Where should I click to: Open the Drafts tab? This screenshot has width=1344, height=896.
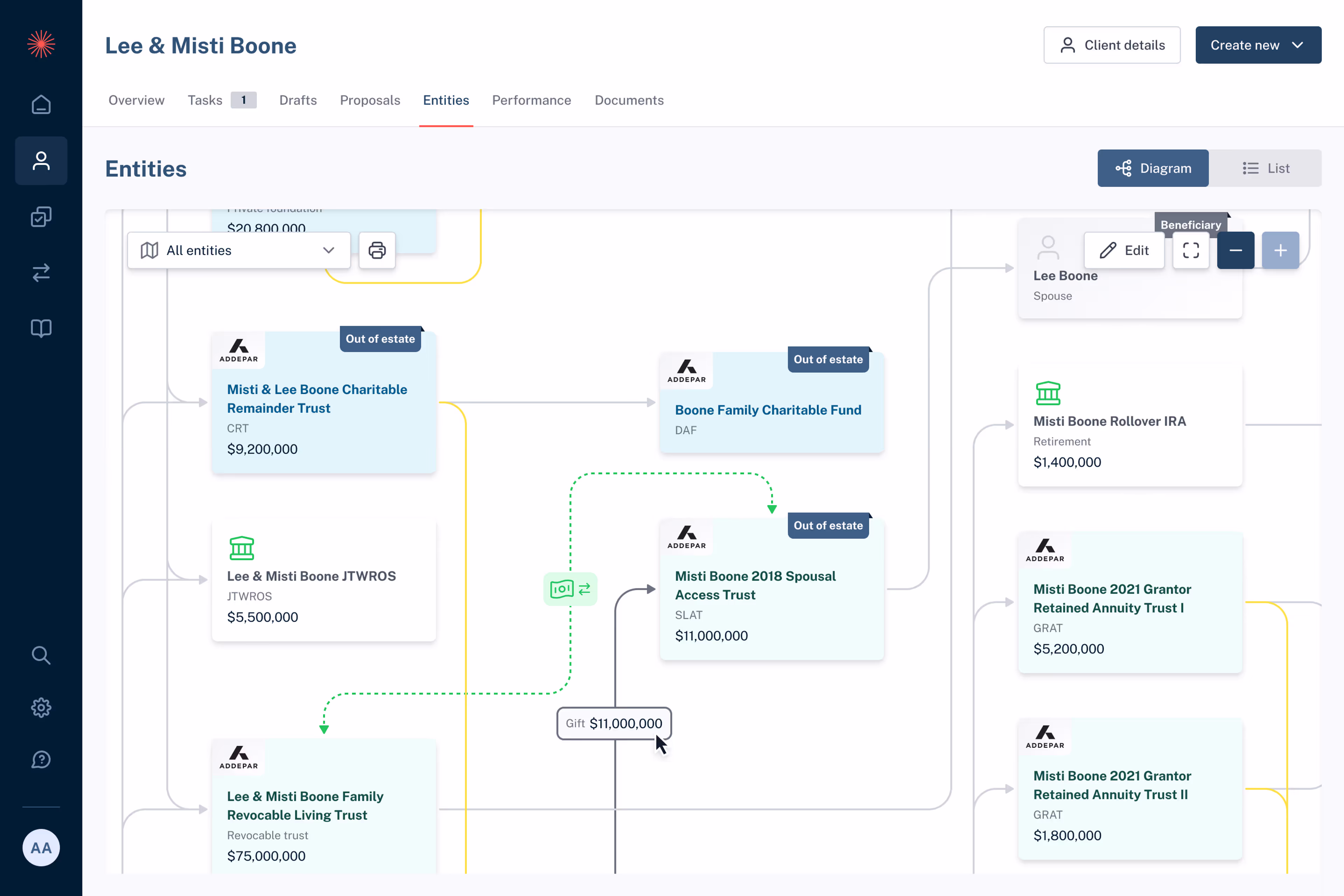[298, 100]
